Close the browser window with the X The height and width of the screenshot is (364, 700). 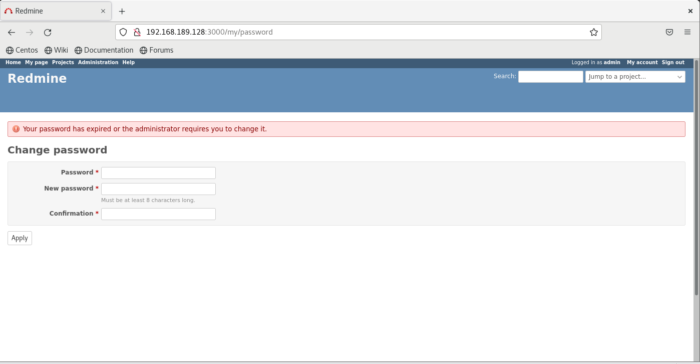690,11
